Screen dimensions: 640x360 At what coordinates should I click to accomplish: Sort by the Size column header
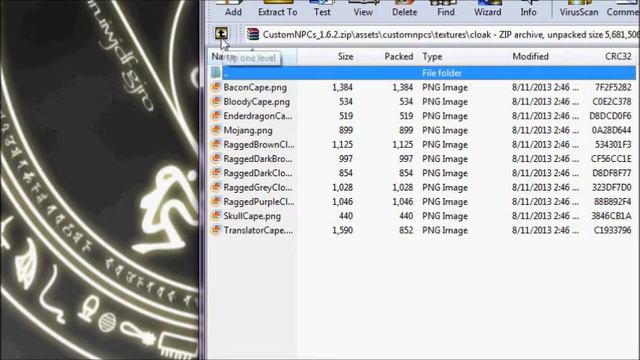click(345, 57)
